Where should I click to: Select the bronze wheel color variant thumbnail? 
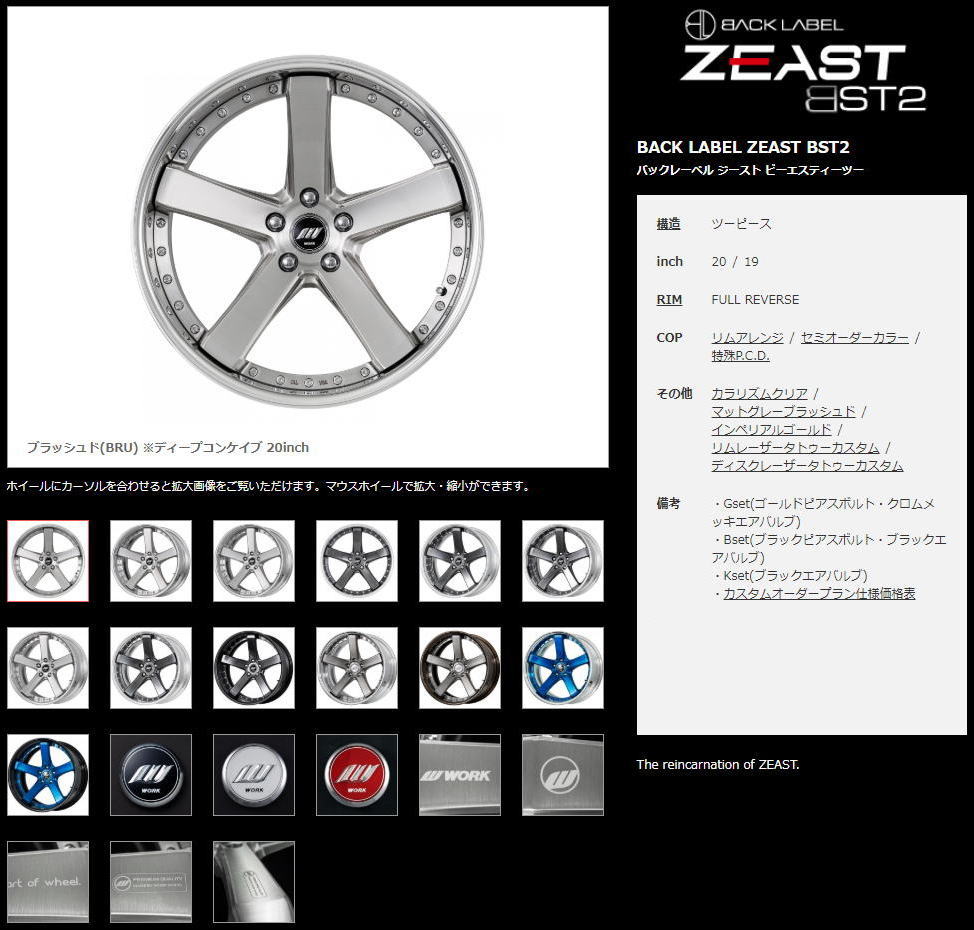click(x=459, y=667)
